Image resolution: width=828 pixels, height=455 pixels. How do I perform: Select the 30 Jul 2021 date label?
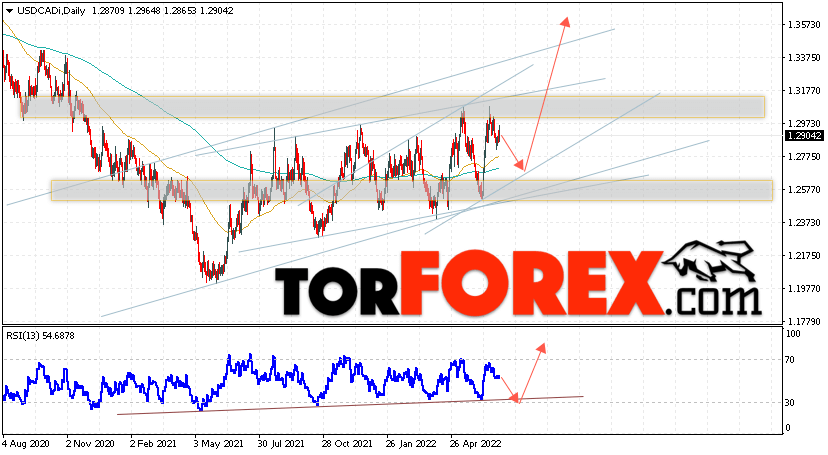click(281, 444)
